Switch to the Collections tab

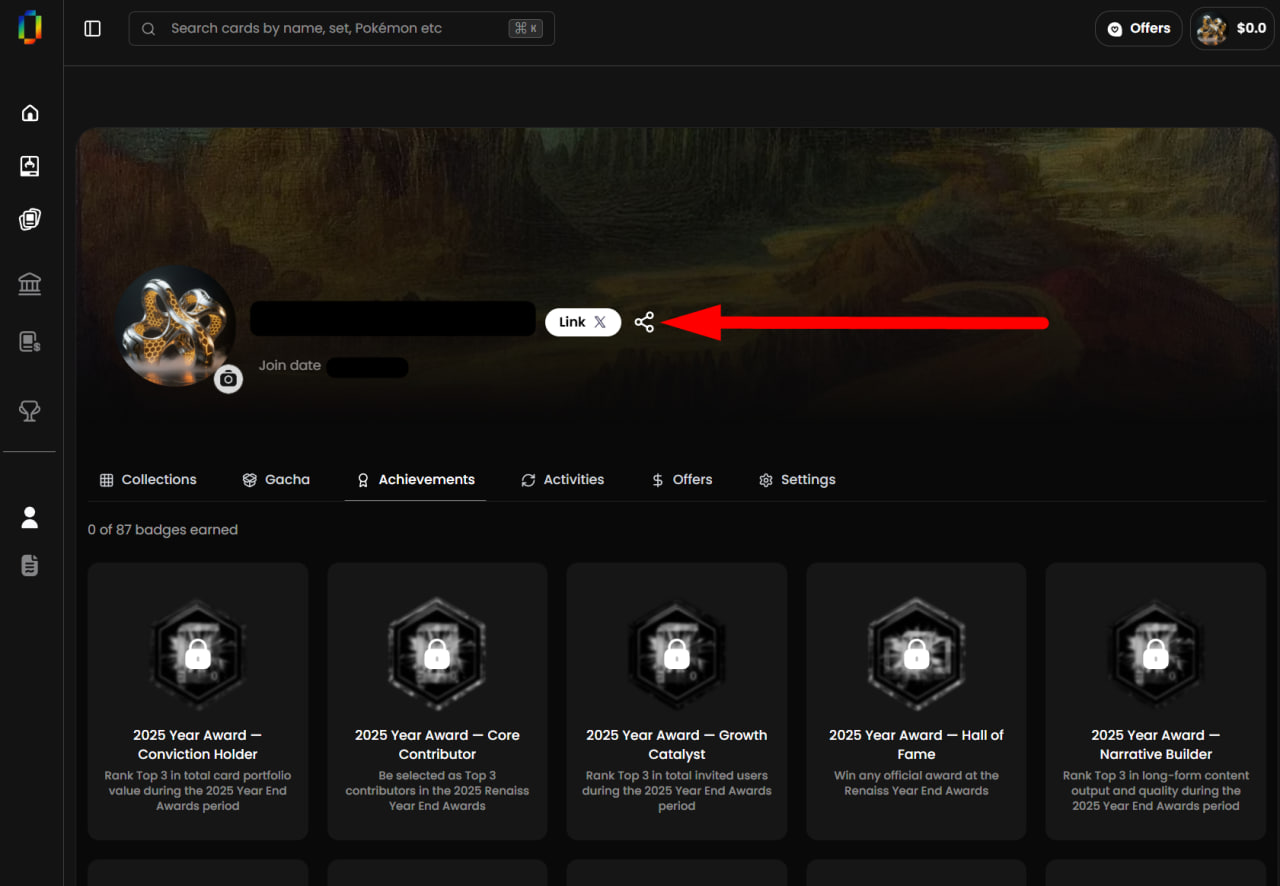tap(148, 480)
